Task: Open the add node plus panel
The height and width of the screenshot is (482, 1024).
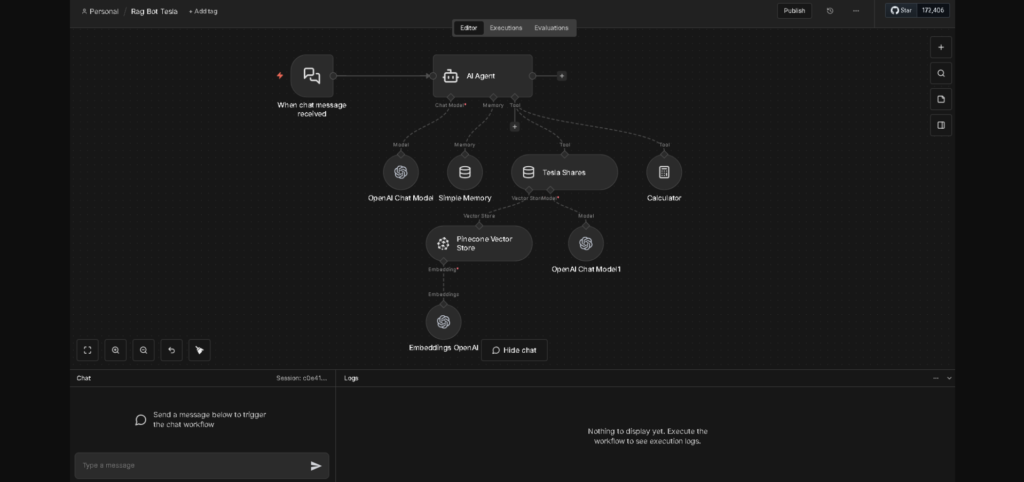Action: pos(940,47)
